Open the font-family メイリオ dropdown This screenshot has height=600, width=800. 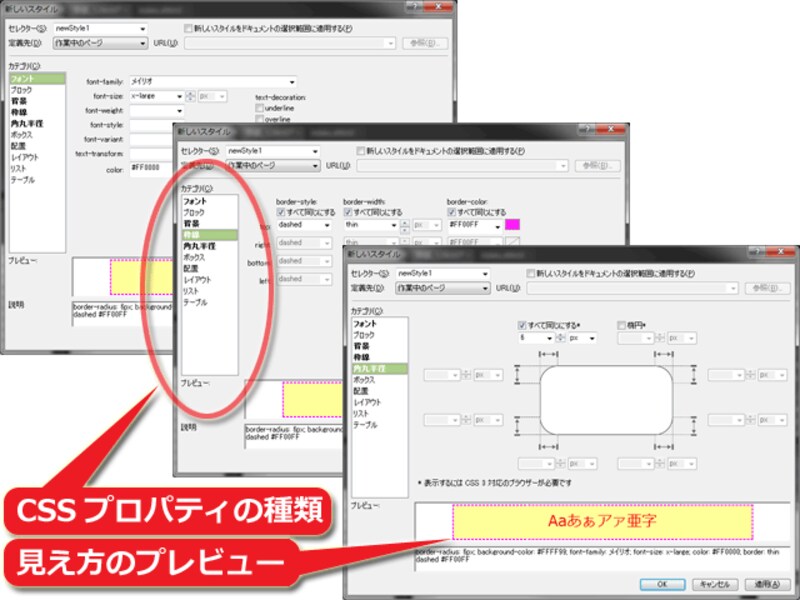click(x=291, y=82)
